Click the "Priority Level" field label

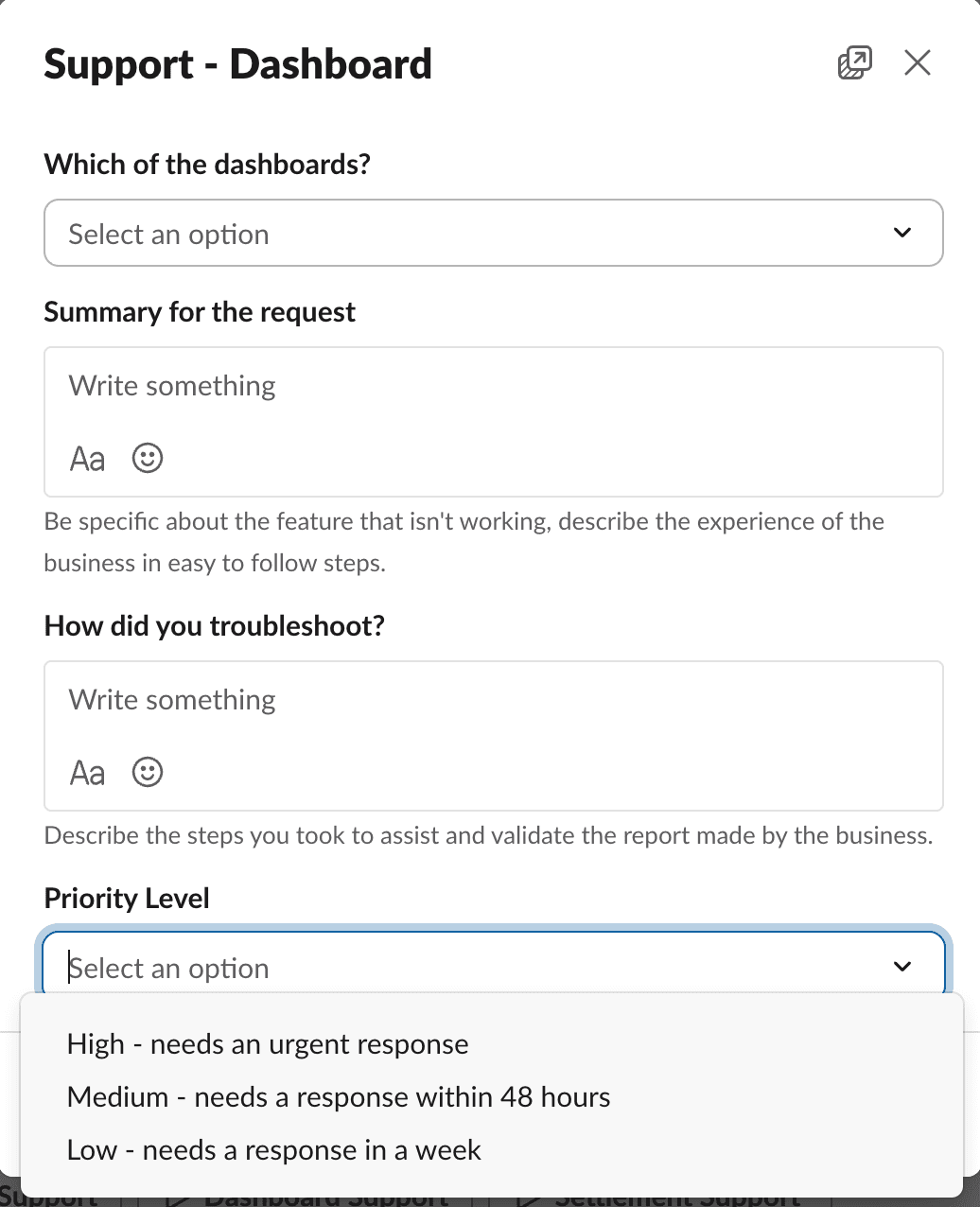pos(127,898)
